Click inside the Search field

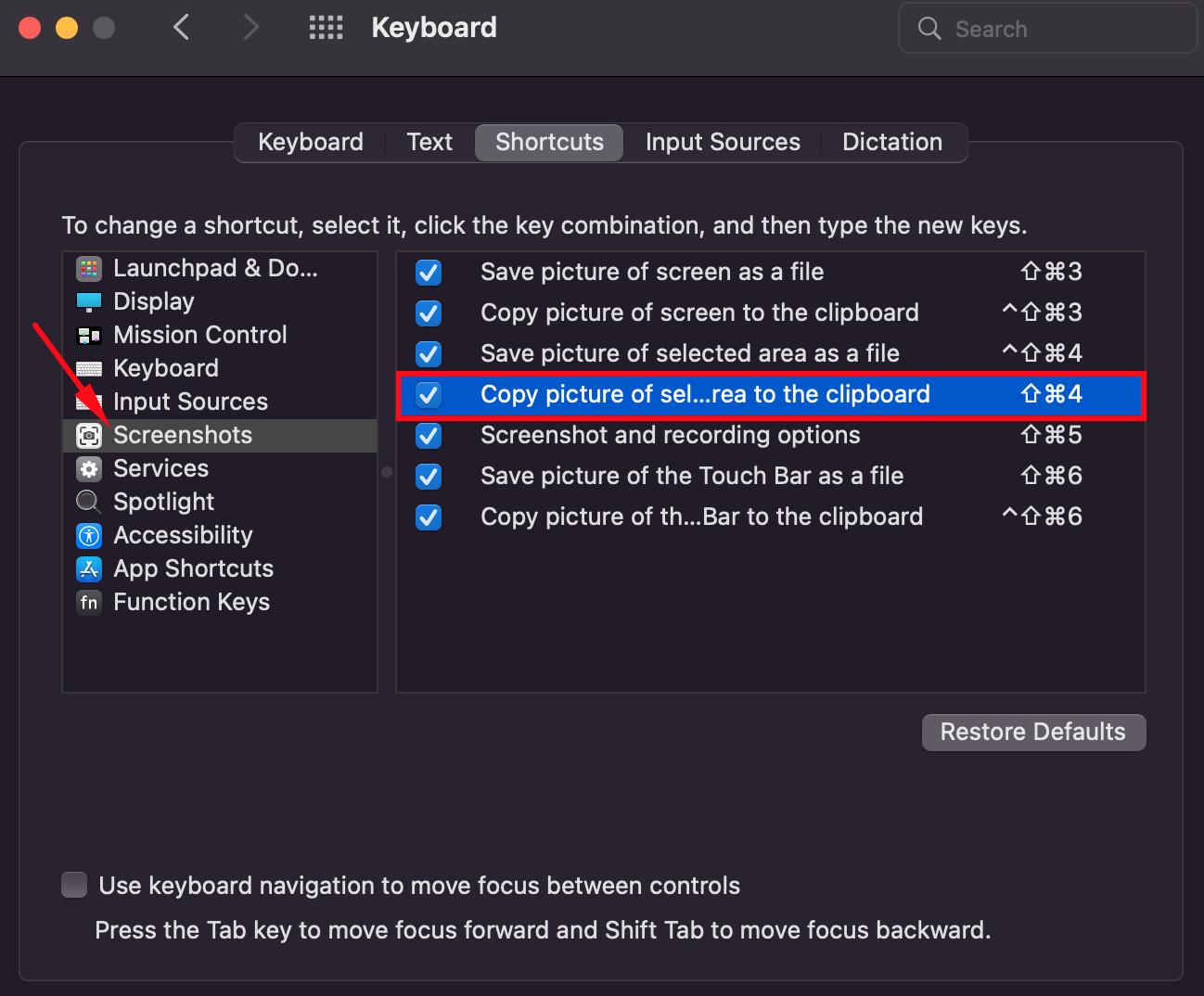tap(1046, 28)
